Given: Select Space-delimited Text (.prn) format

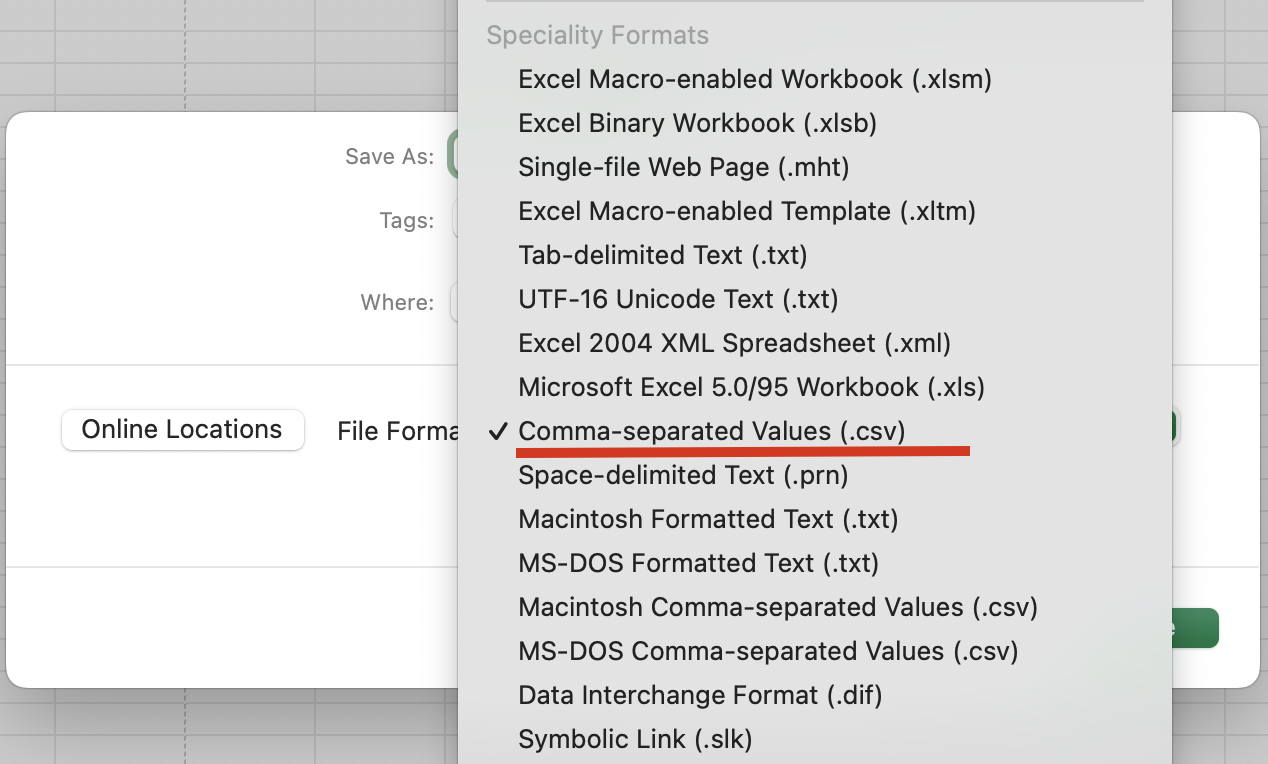Looking at the screenshot, I should click(x=683, y=475).
